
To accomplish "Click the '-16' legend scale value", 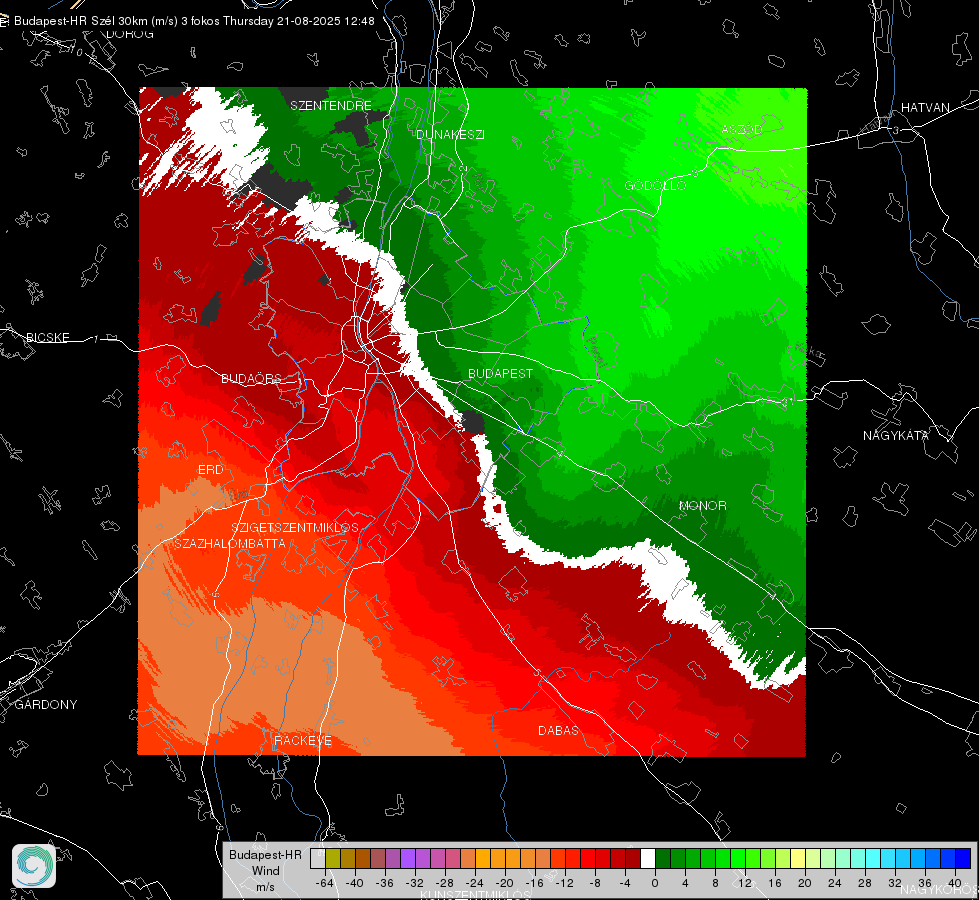I will 534,883.
